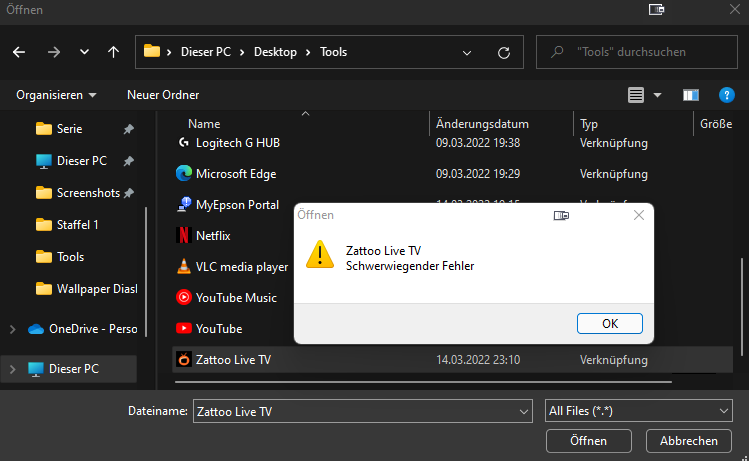The width and height of the screenshot is (749, 461).
Task: Click the pin icon next to Screenshots
Action: tap(128, 193)
